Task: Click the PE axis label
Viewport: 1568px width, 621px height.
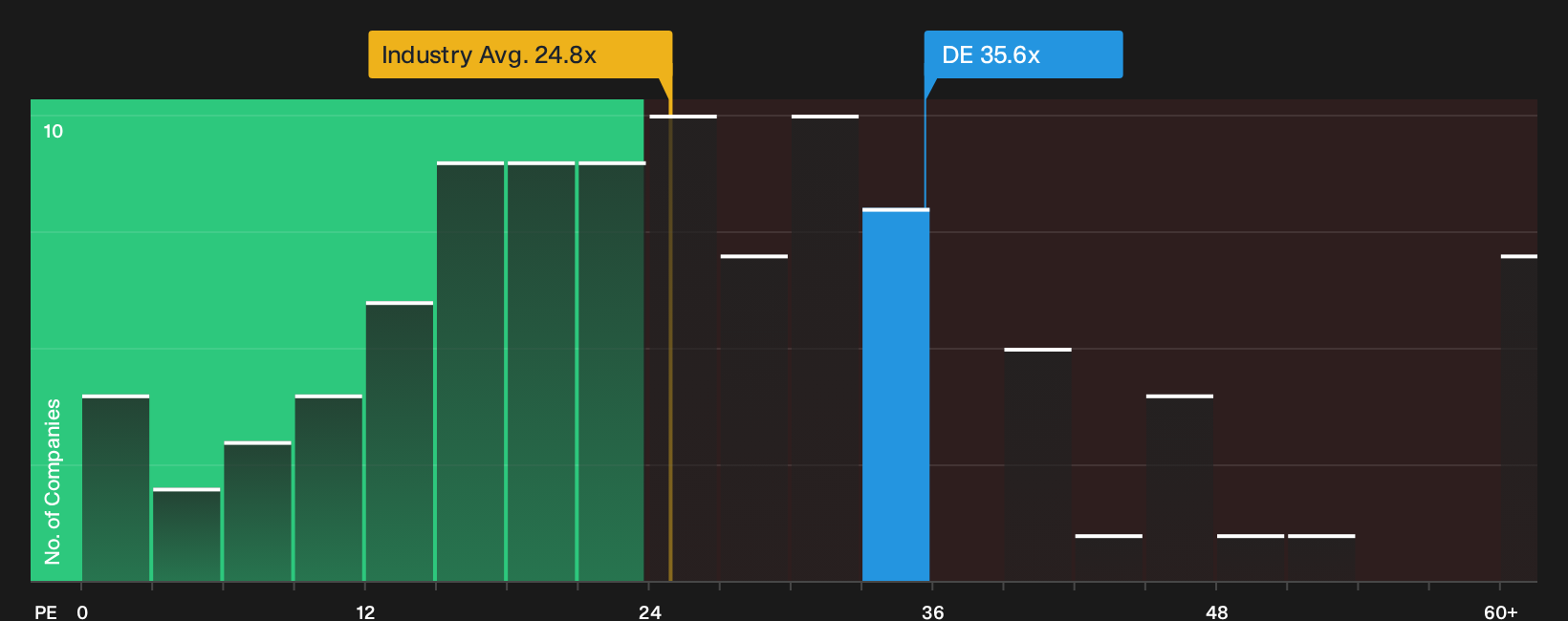Action: click(x=46, y=612)
